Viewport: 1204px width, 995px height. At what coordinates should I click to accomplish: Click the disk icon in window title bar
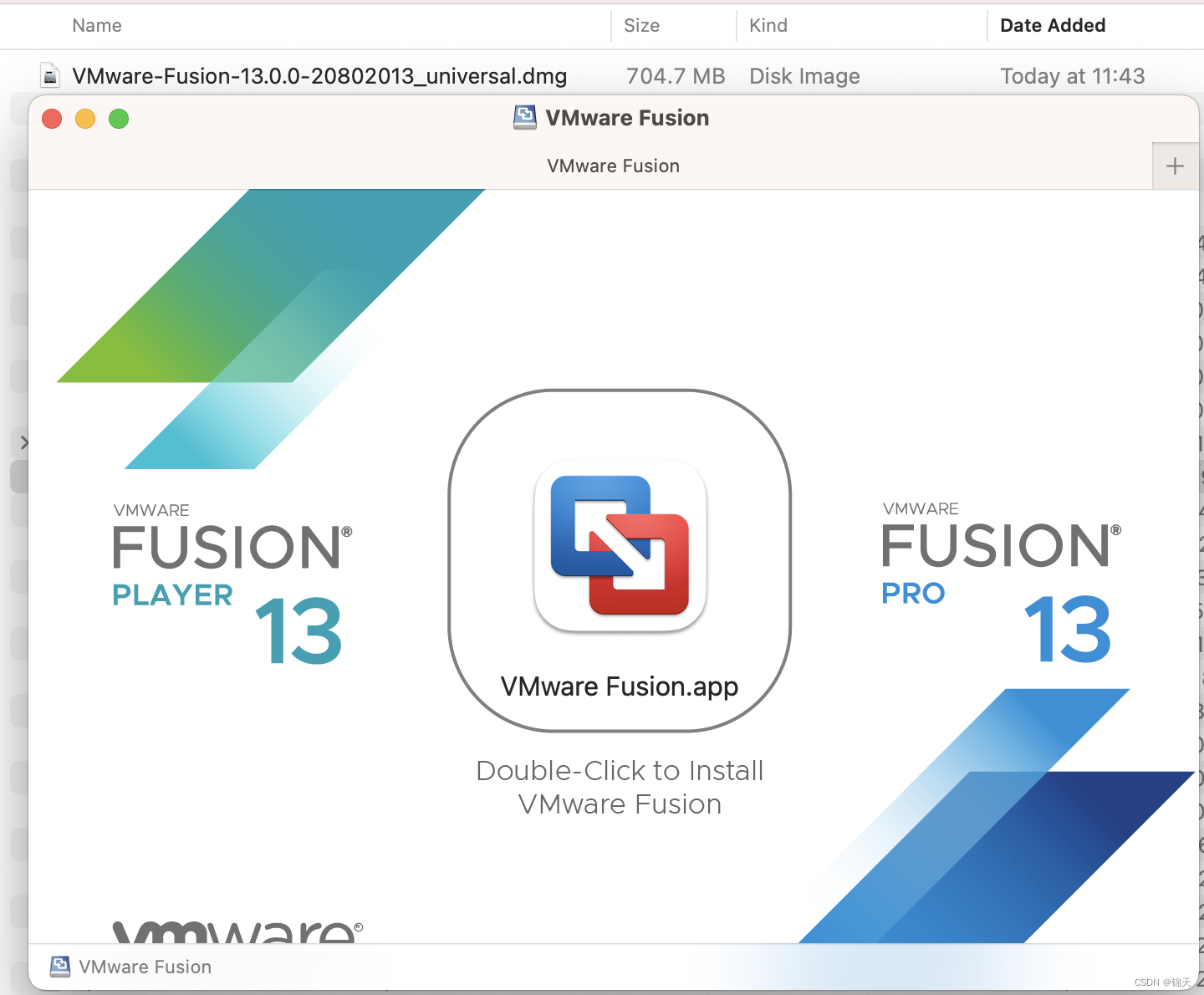click(525, 118)
